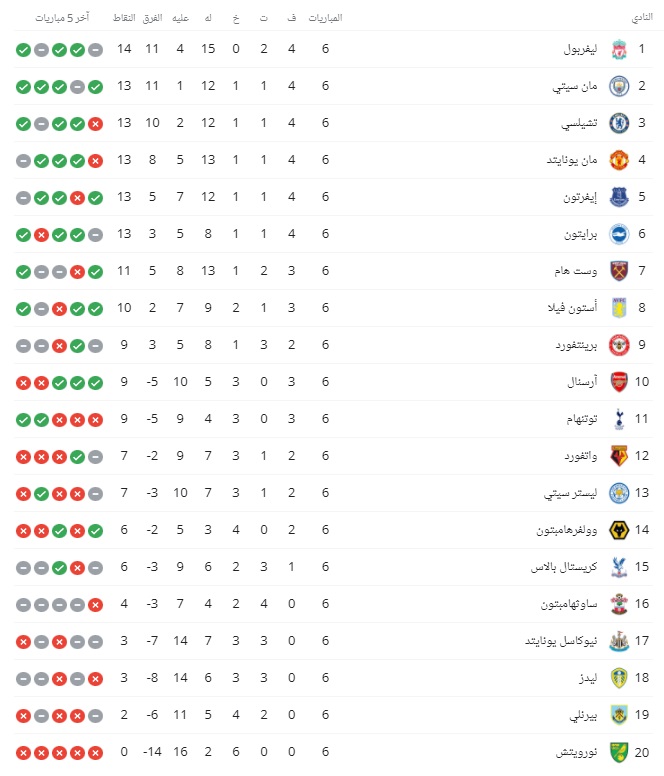Click the وست هام team name
Image resolution: width=664 pixels, height=776 pixels.
pyautogui.click(x=579, y=271)
